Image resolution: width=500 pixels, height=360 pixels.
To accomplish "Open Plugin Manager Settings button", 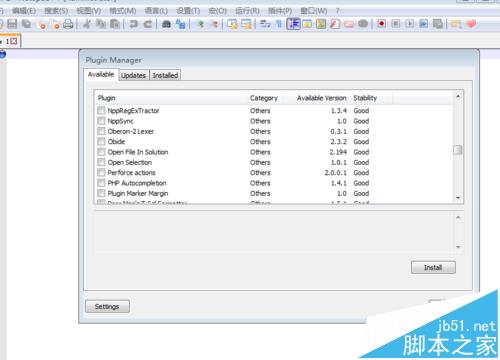I will tap(107, 306).
